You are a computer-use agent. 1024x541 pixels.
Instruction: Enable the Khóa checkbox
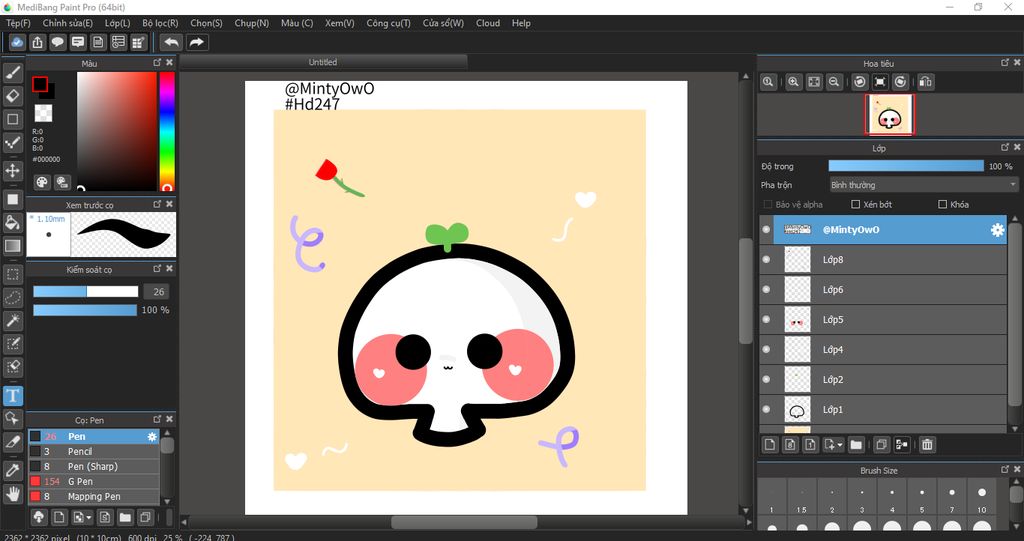[x=942, y=205]
